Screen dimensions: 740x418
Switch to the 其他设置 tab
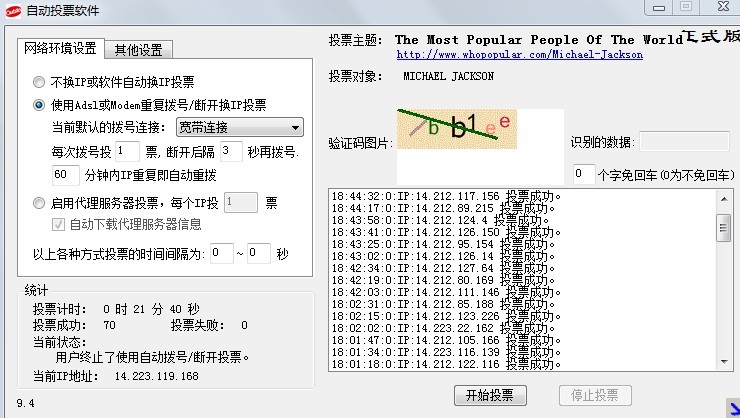point(139,50)
